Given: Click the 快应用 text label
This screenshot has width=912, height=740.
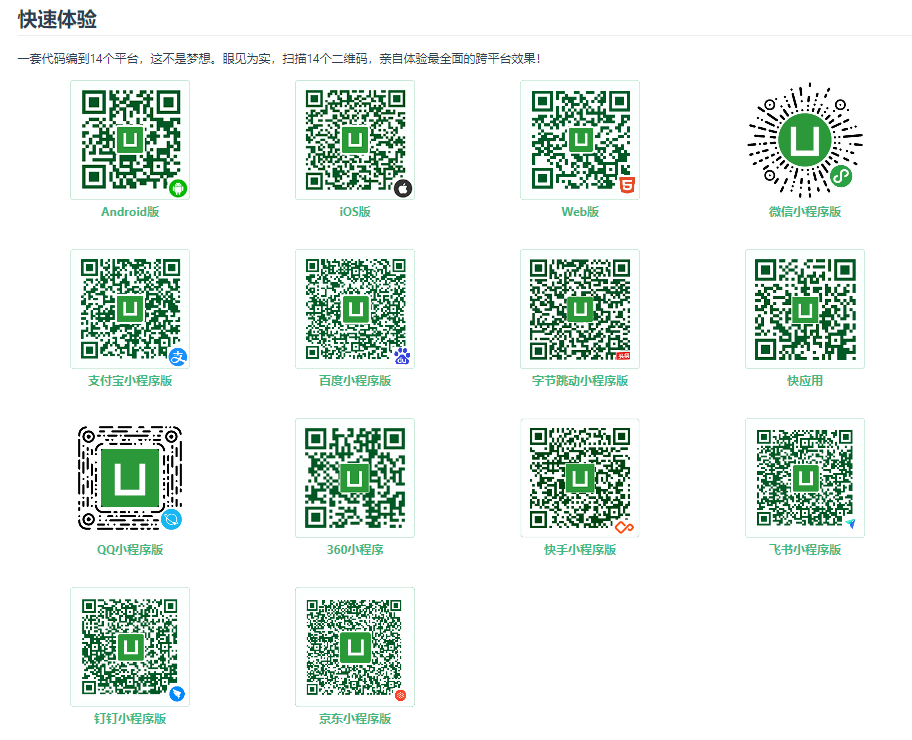Looking at the screenshot, I should [805, 380].
